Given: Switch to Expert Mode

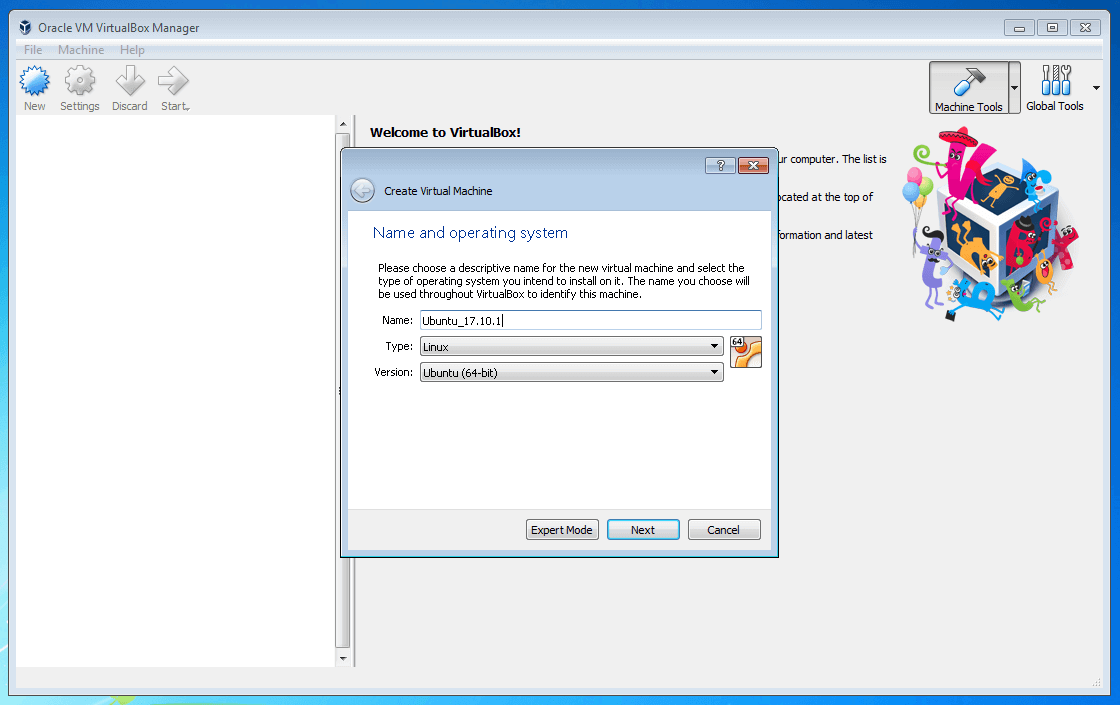Looking at the screenshot, I should coord(562,530).
